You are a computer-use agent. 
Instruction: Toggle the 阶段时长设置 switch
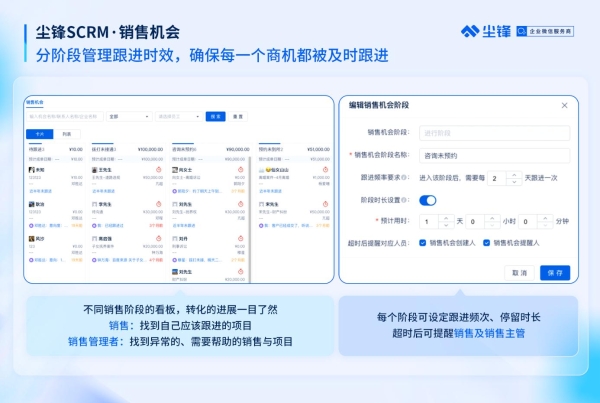(x=428, y=200)
